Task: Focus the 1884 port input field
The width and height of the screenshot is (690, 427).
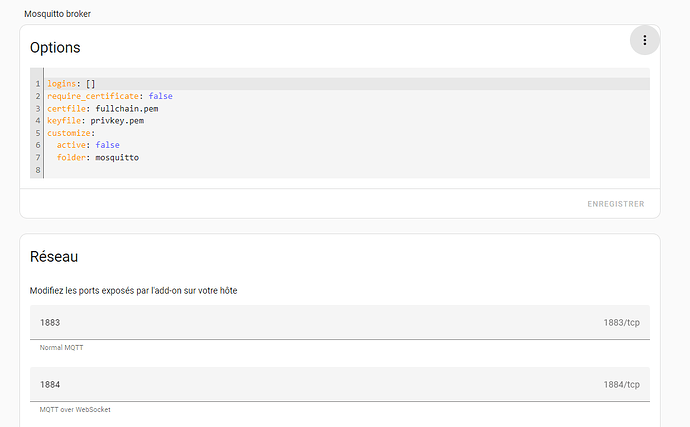Action: 300,385
